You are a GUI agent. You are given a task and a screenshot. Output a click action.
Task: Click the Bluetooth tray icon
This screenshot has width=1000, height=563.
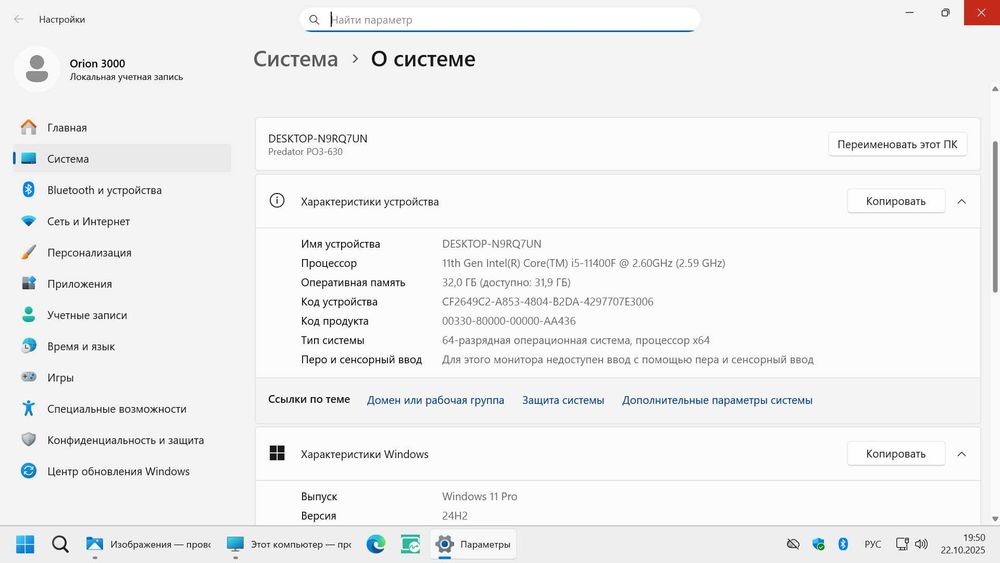[843, 544]
